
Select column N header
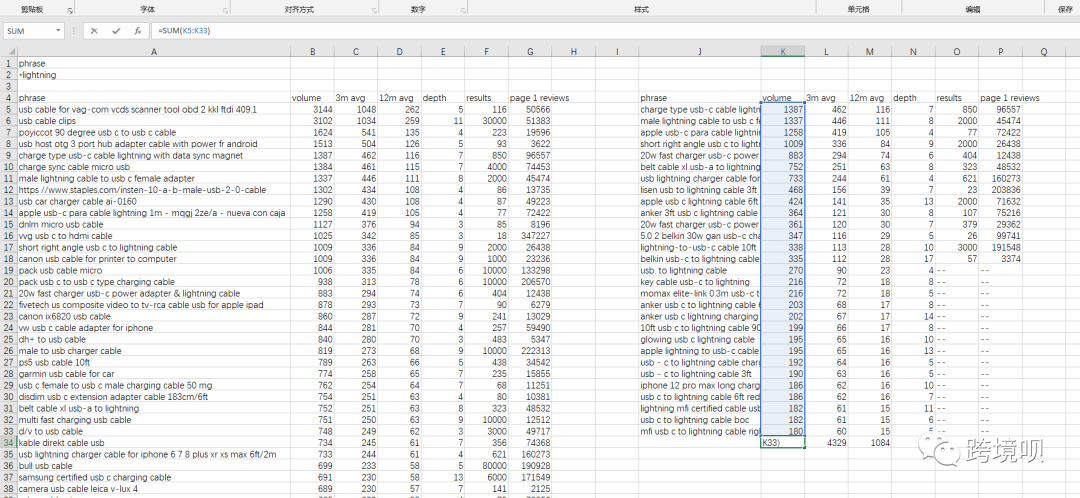click(x=913, y=52)
